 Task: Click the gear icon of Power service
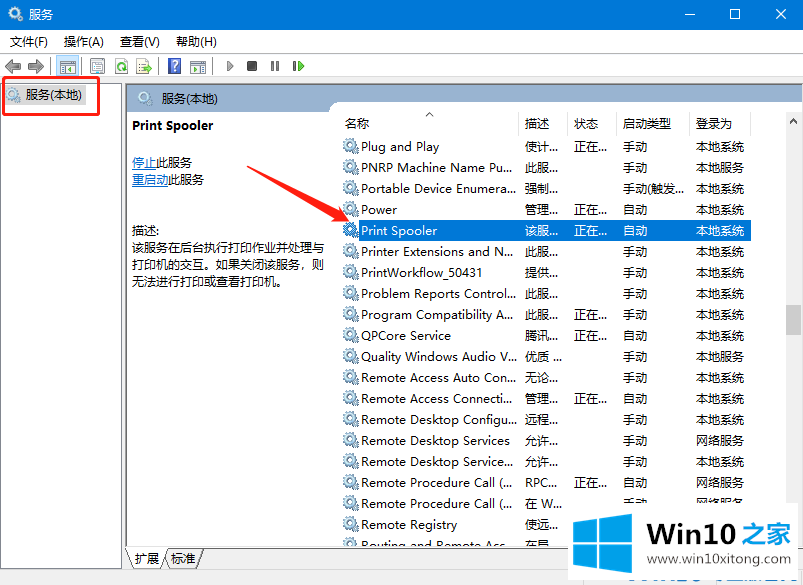click(x=350, y=210)
